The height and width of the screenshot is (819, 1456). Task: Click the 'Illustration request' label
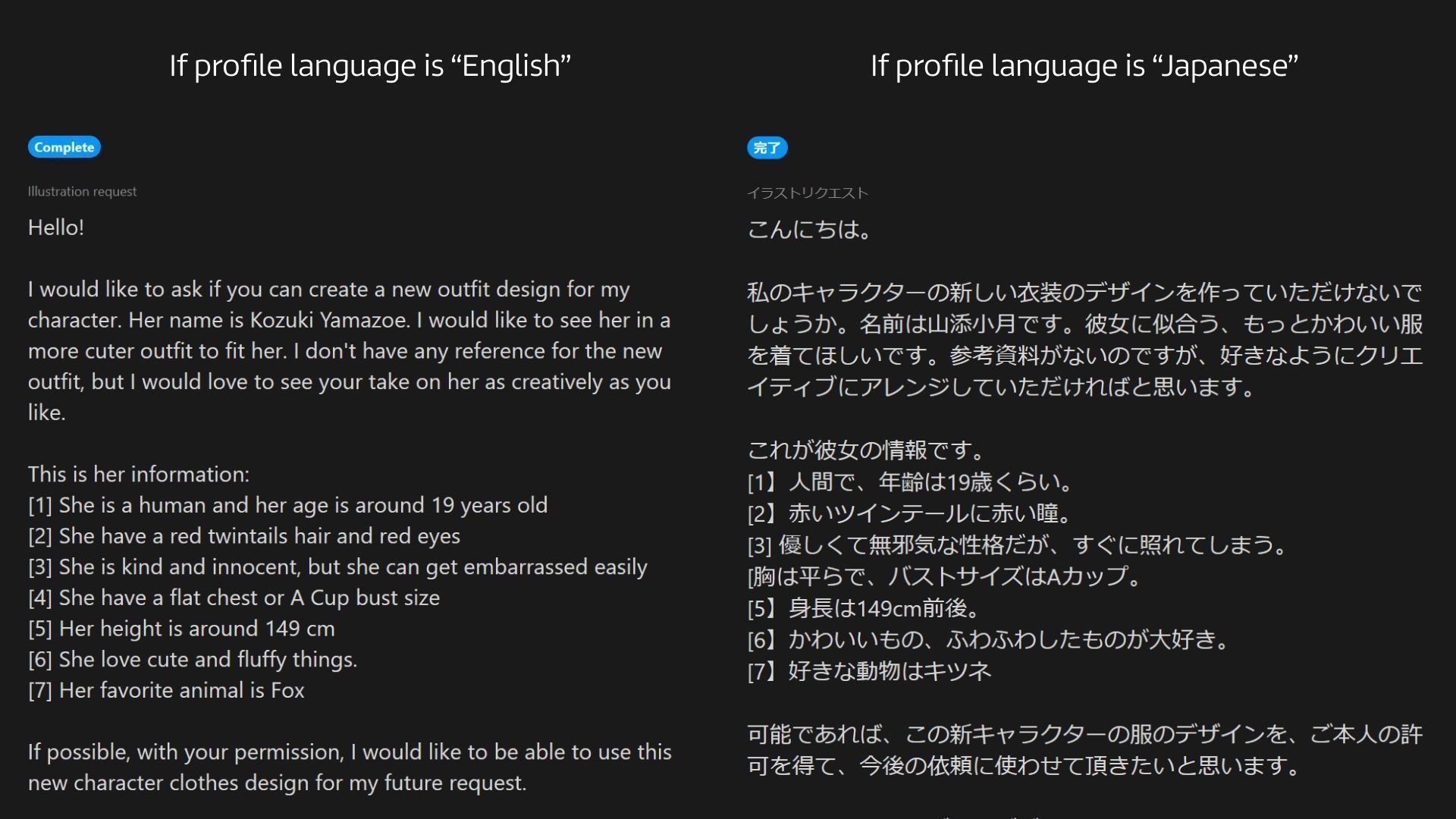coord(82,192)
